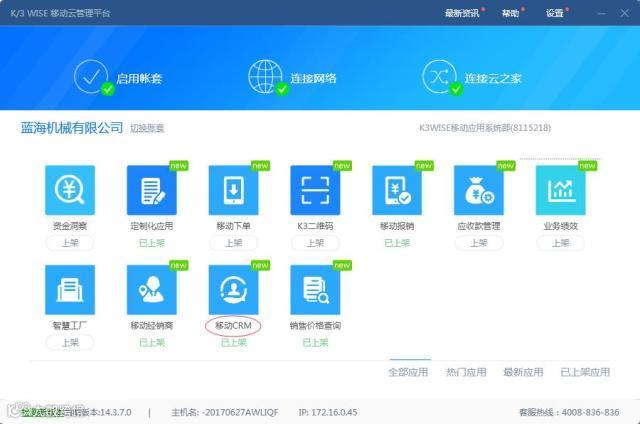The width and height of the screenshot is (640, 424).
Task: Open the 帮助 menu
Action: pos(510,13)
